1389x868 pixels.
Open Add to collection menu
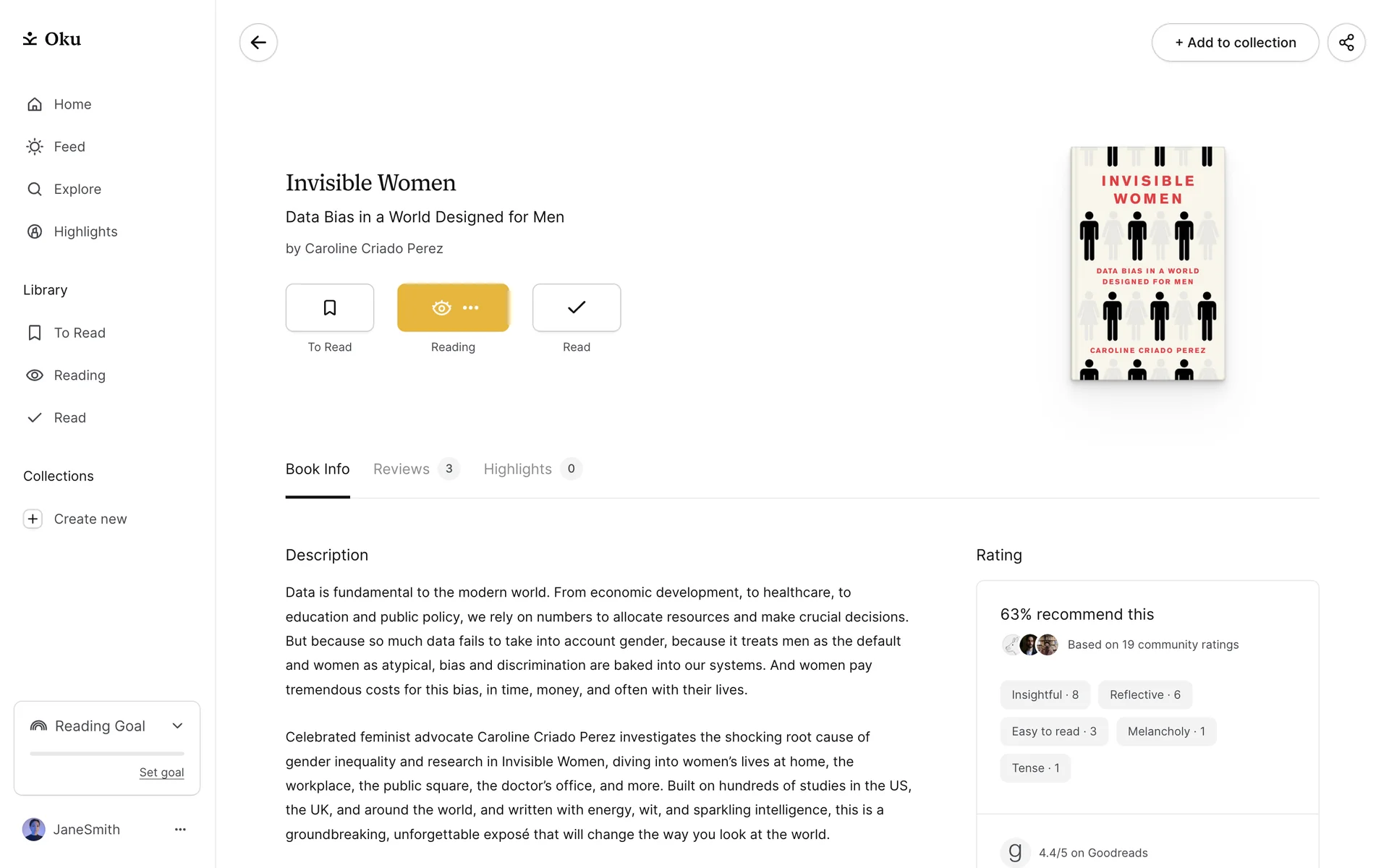tap(1234, 43)
